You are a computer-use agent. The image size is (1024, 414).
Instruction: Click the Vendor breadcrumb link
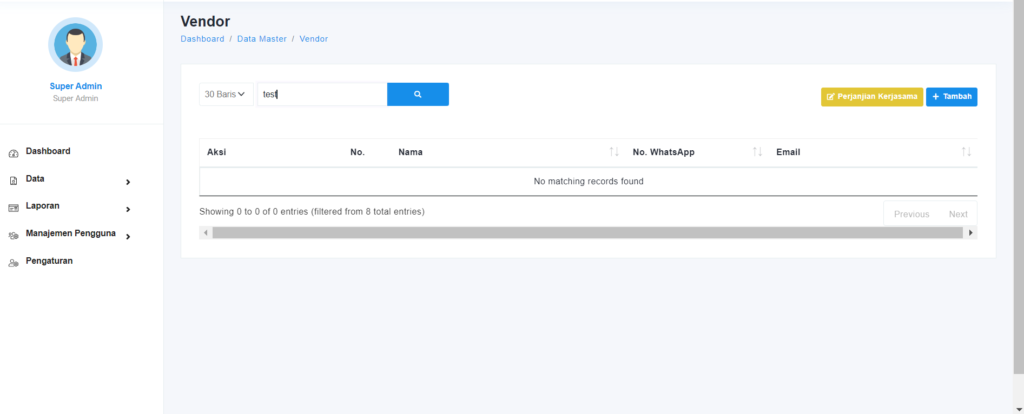[313, 39]
